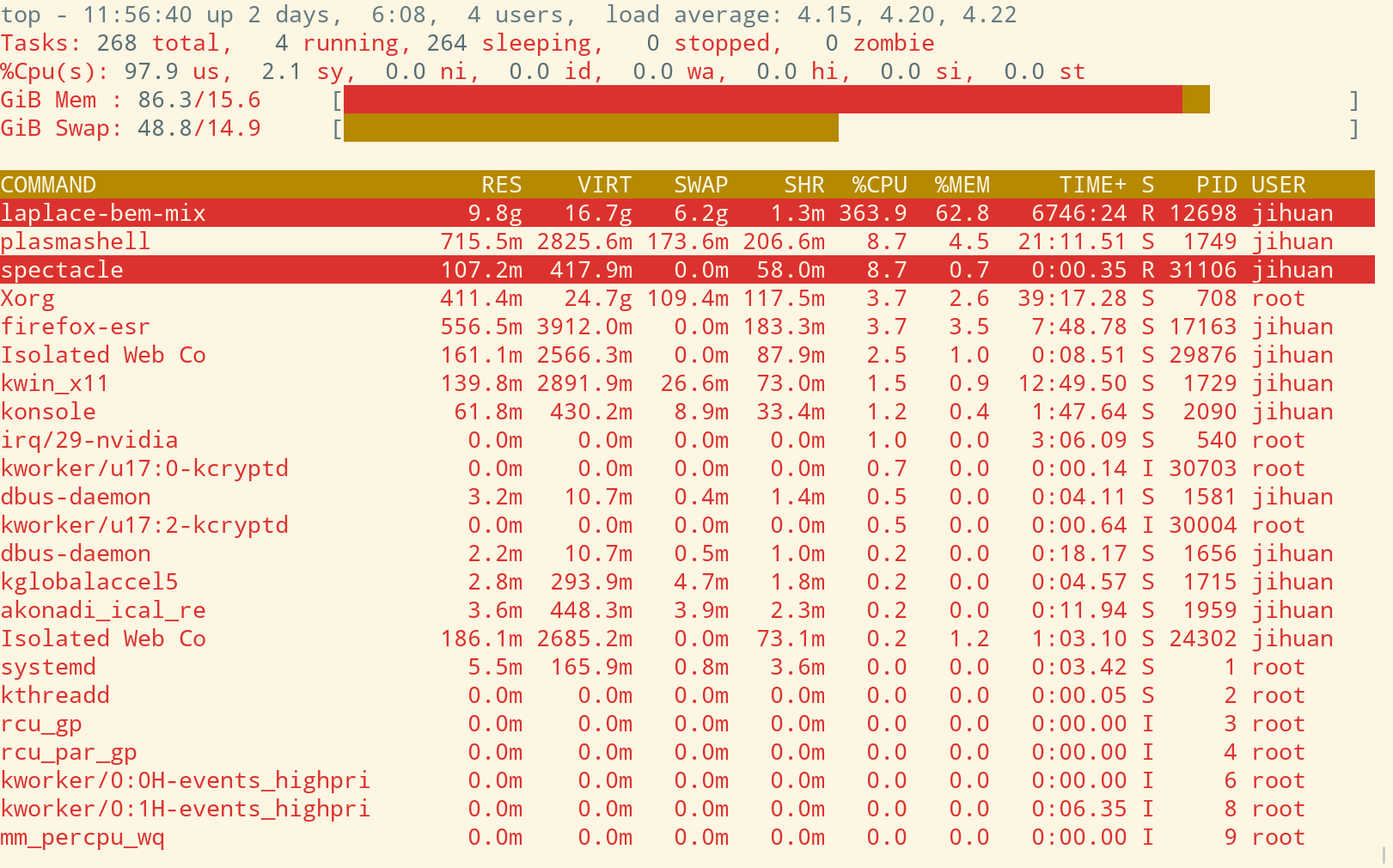The height and width of the screenshot is (868, 1393).
Task: Select the spectacle process name
Action: click(x=62, y=270)
